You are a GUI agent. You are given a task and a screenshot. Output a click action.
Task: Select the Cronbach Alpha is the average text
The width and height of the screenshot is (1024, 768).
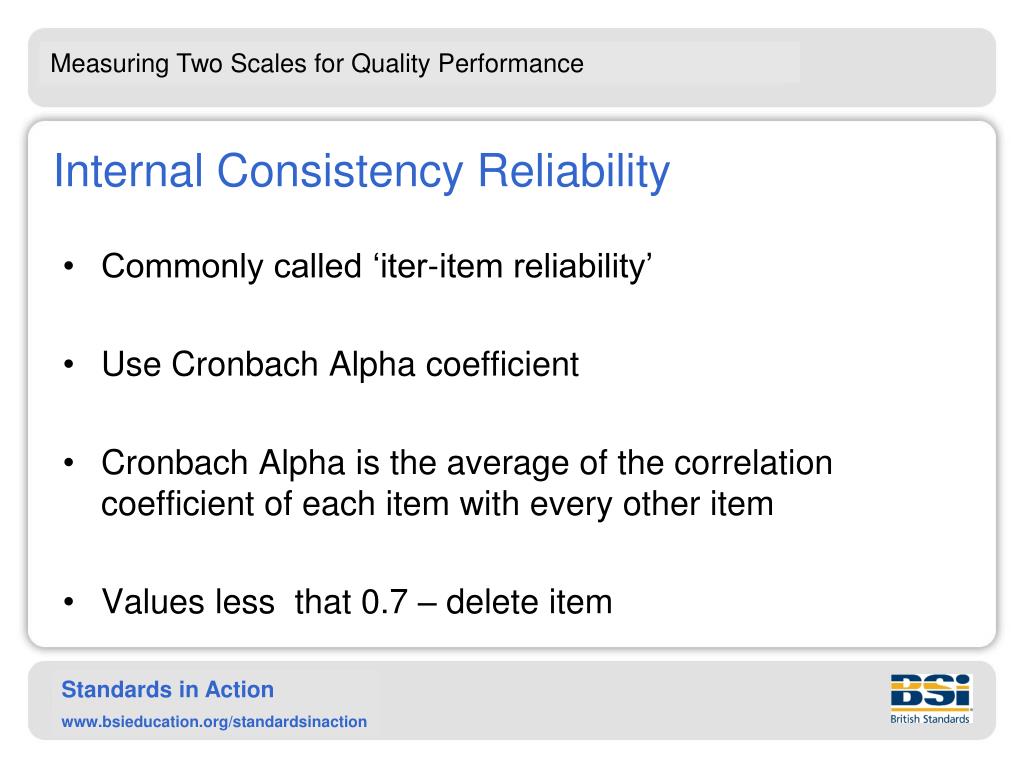click(467, 462)
